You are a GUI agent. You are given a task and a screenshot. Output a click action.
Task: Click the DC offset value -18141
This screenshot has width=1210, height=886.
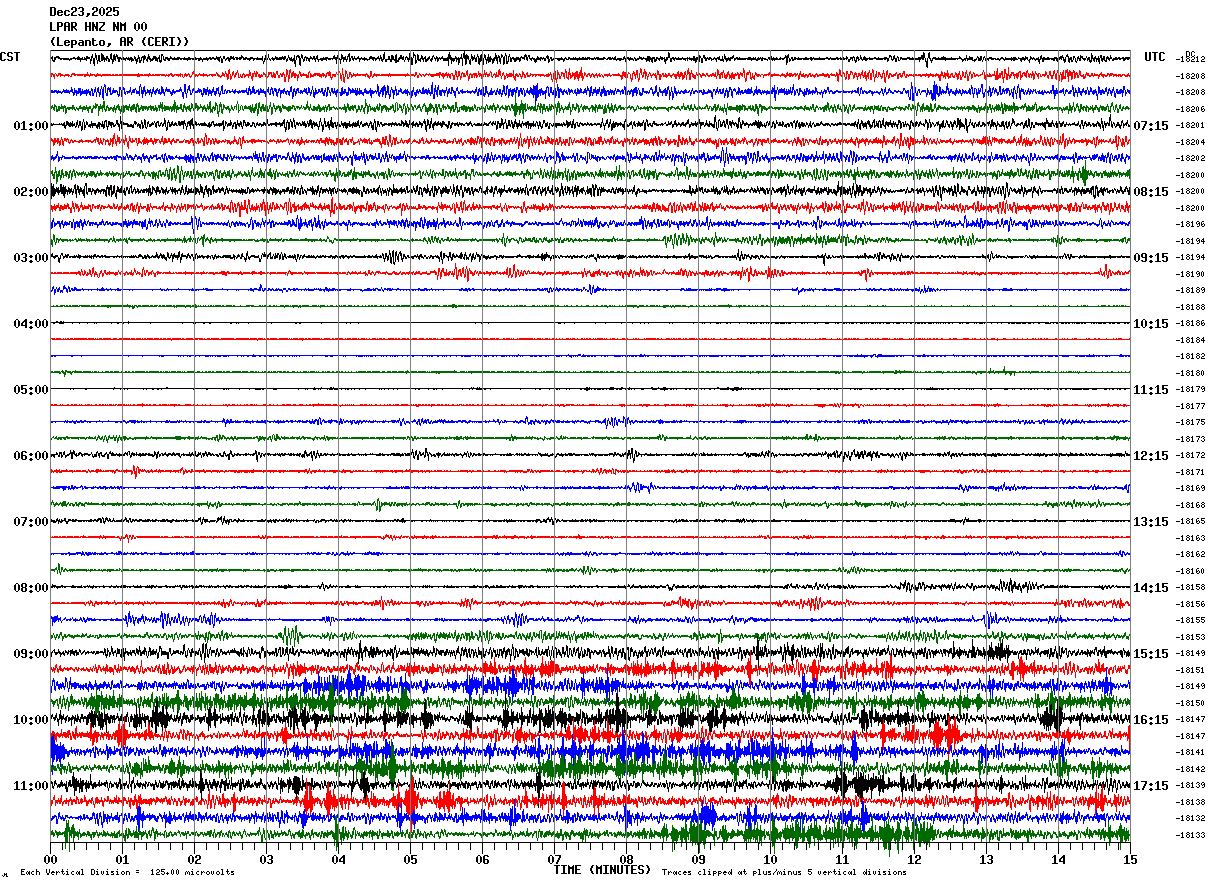[1191, 753]
